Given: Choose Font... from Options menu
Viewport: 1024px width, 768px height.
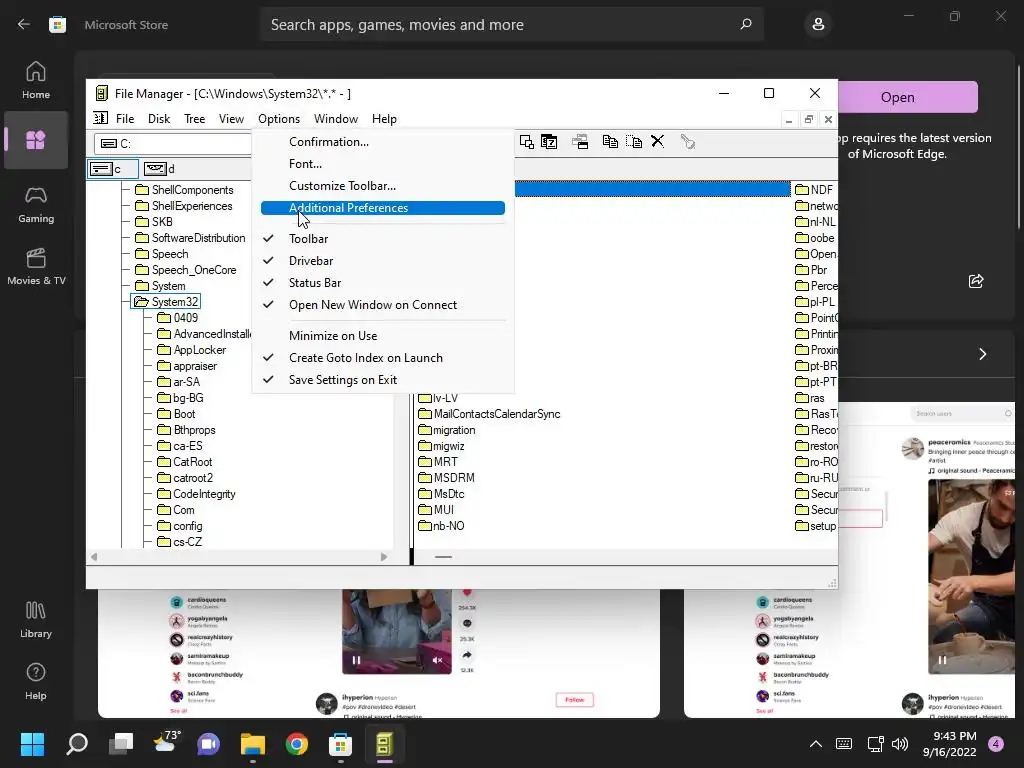Looking at the screenshot, I should [383, 164].
